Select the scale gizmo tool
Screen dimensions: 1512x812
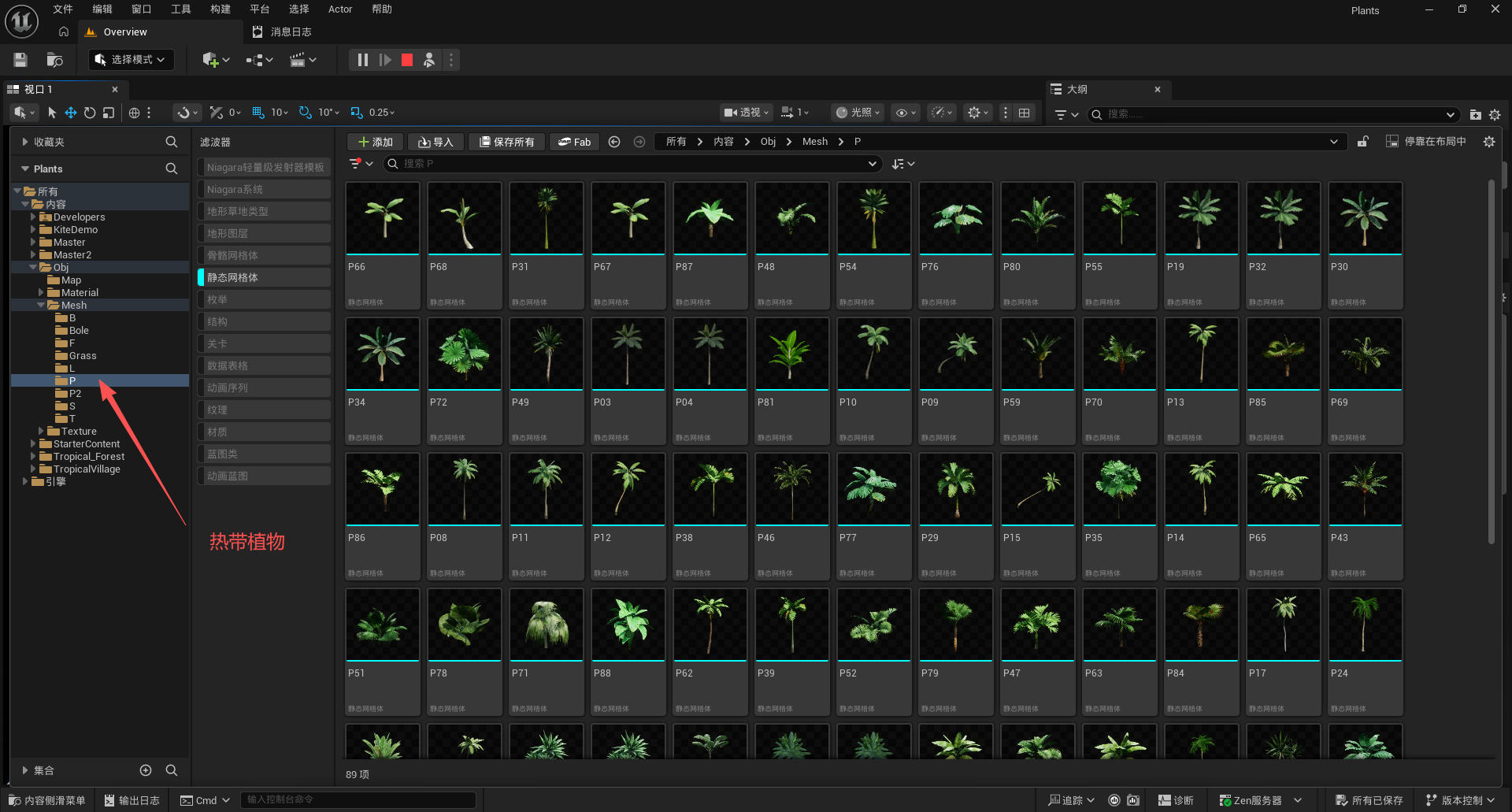pos(109,113)
